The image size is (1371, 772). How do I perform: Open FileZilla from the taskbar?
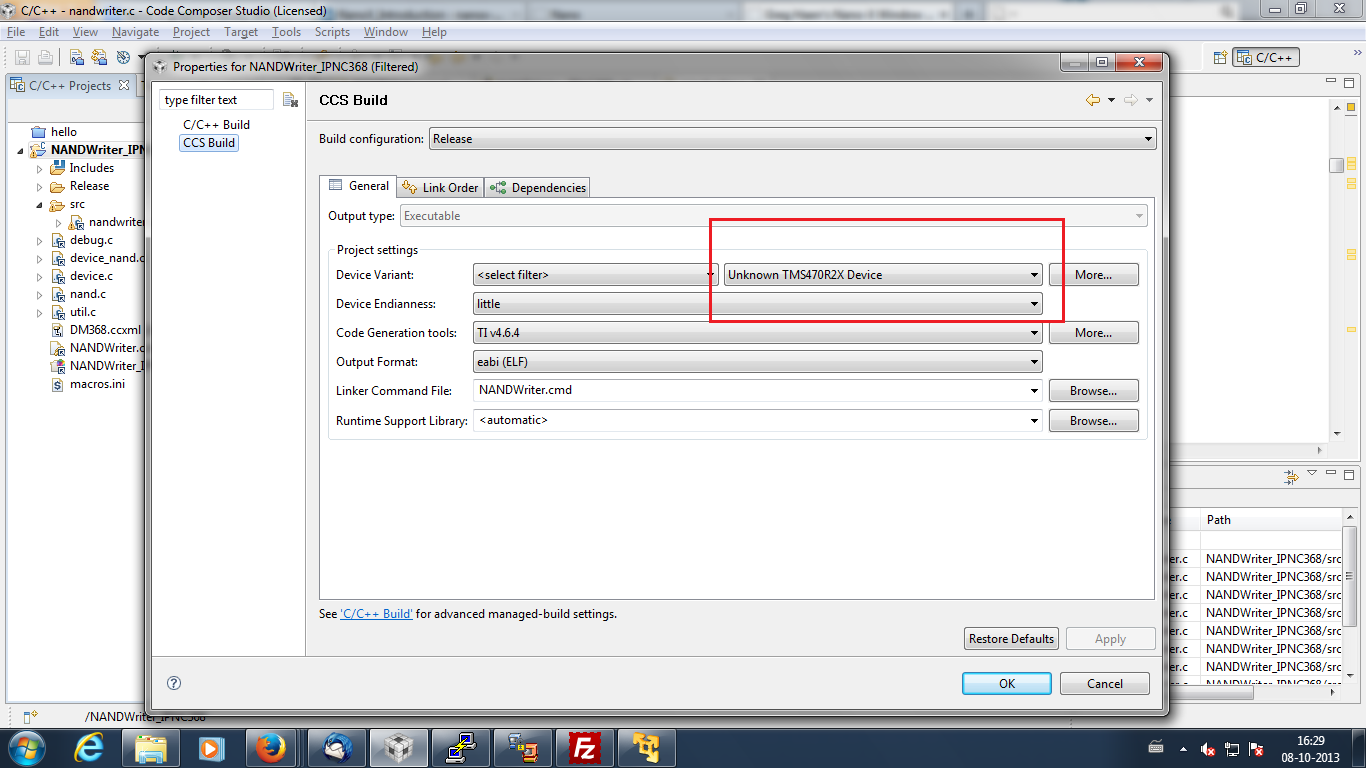click(x=584, y=748)
